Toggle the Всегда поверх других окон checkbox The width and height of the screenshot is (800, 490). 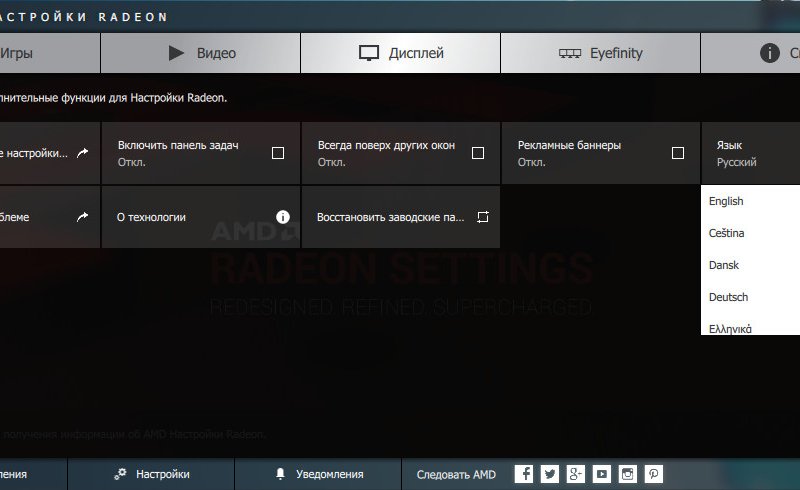(478, 153)
